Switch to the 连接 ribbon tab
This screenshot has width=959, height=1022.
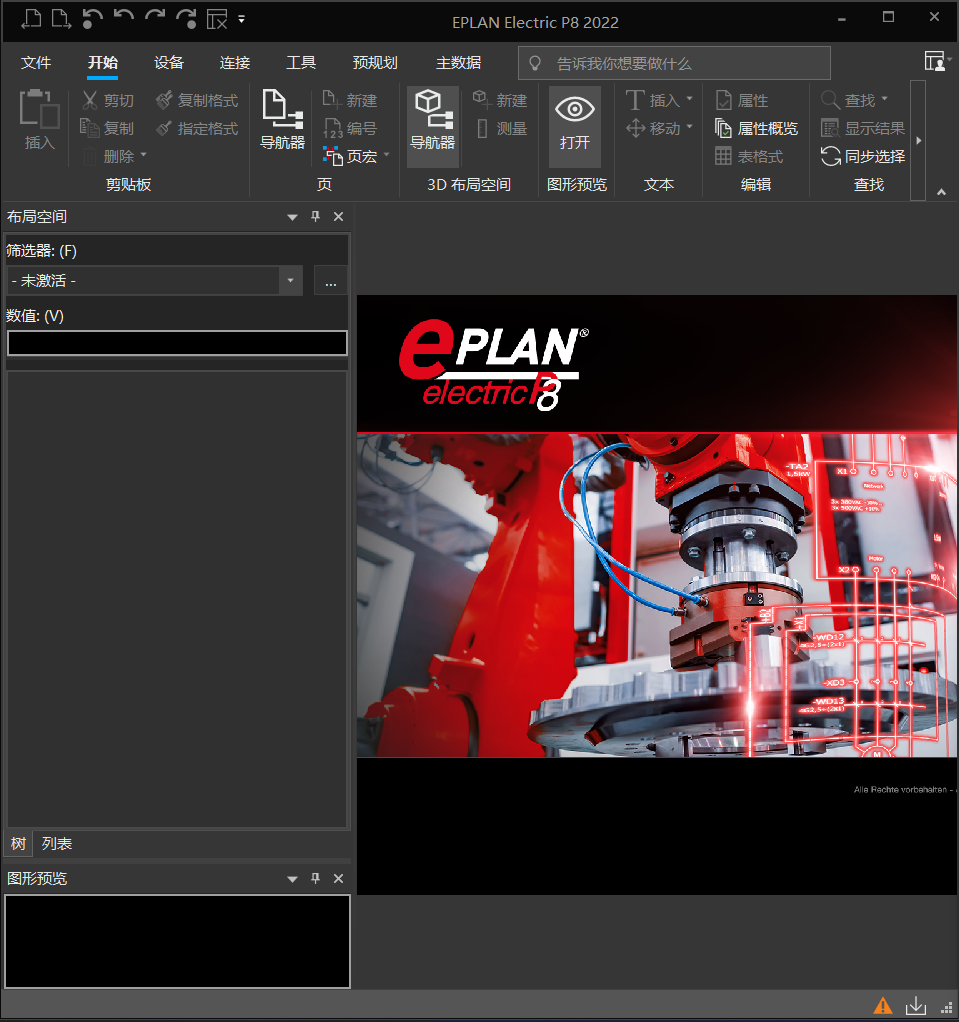pyautogui.click(x=234, y=62)
